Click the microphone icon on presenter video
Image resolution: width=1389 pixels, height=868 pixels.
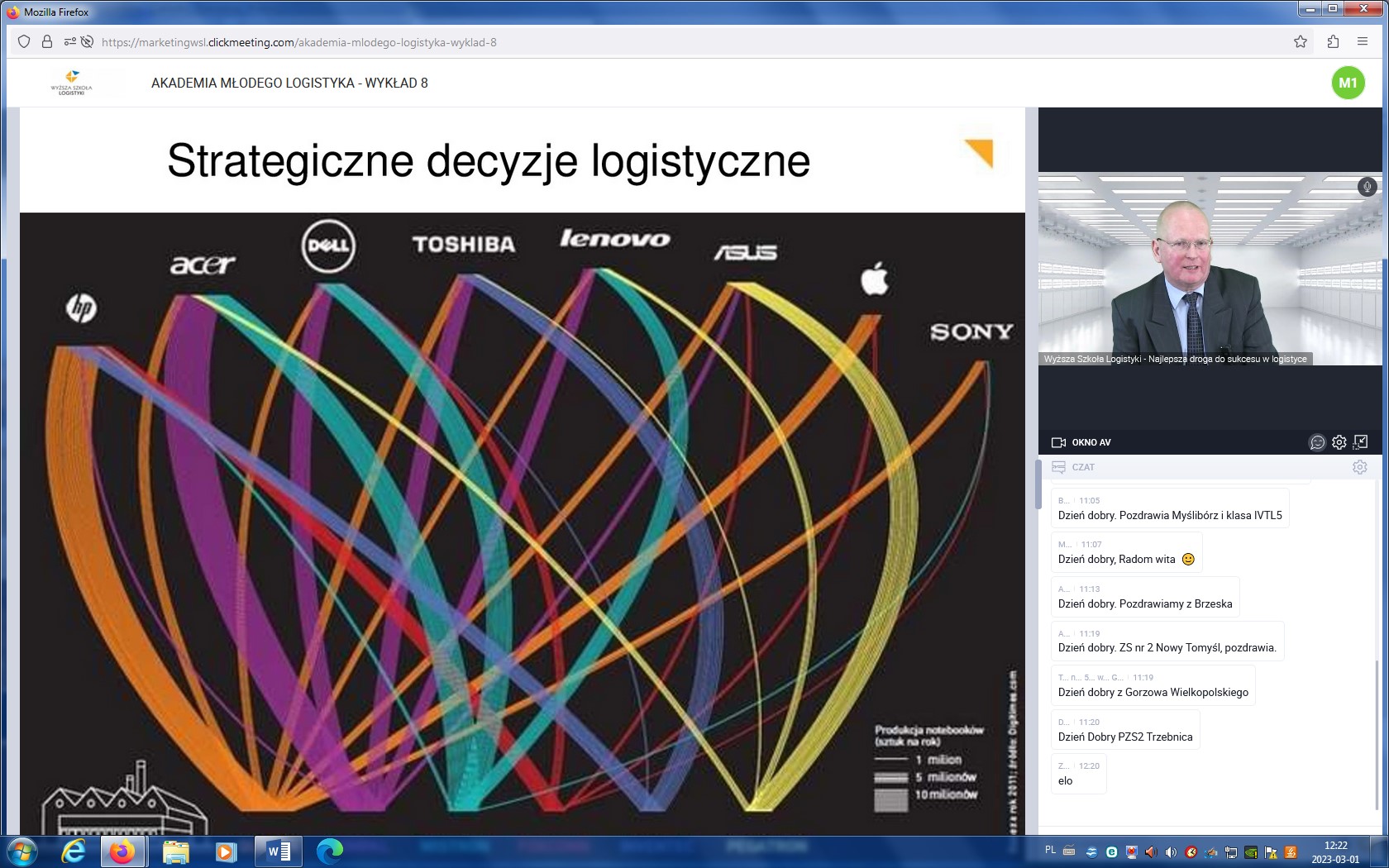click(x=1368, y=187)
